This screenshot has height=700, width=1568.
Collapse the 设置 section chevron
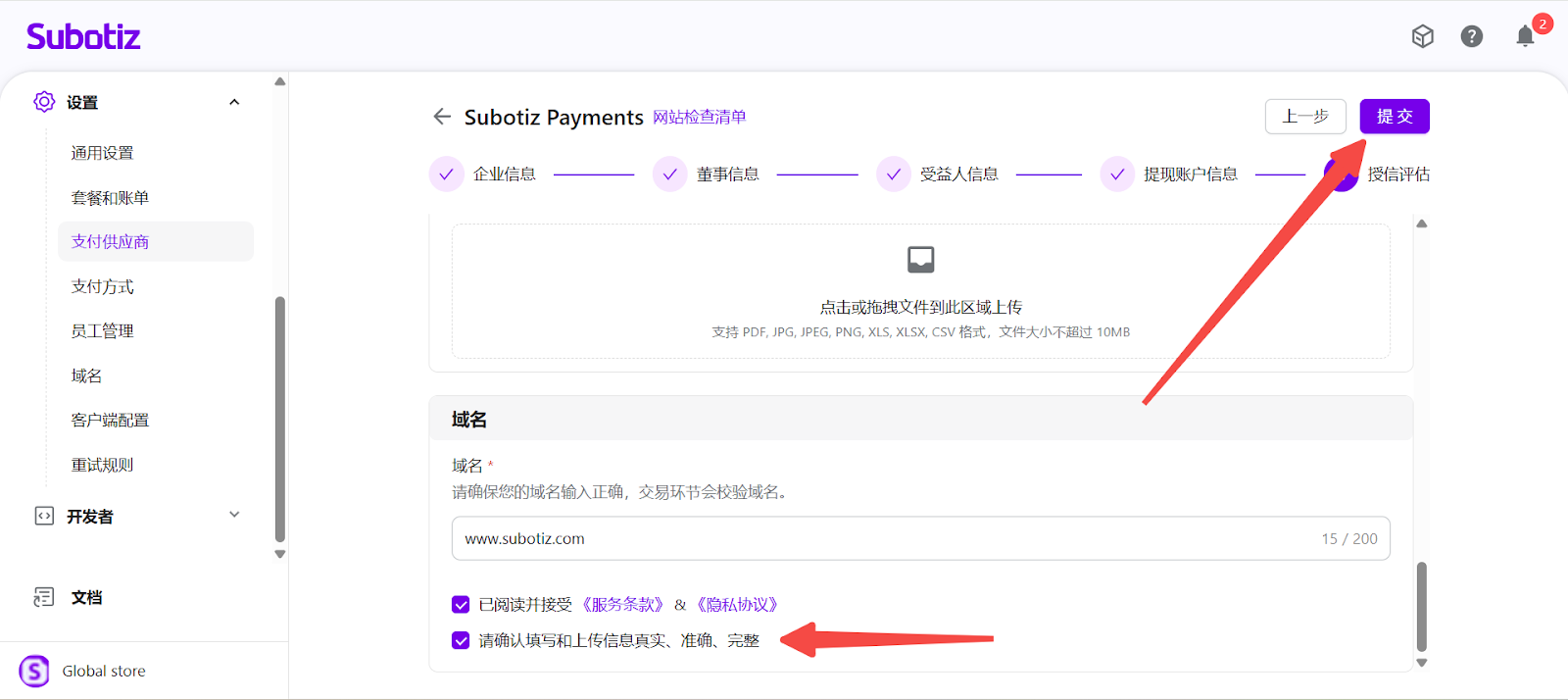234,102
